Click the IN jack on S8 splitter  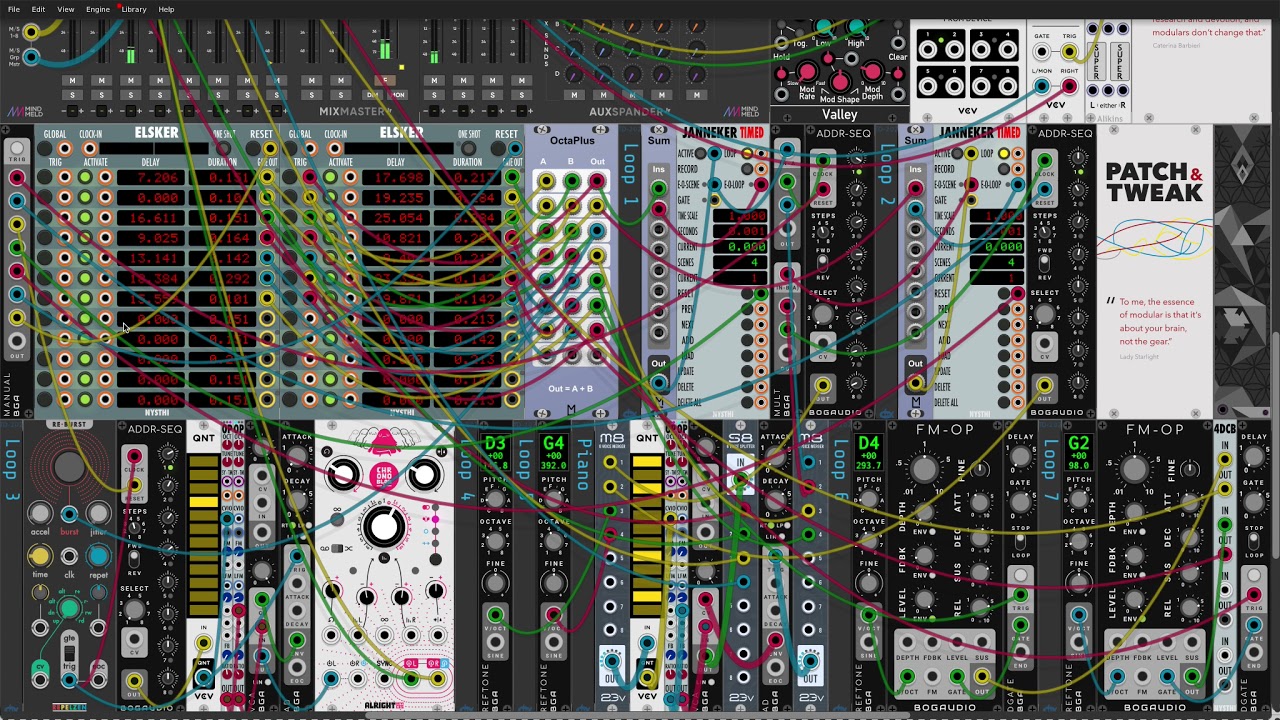point(741,482)
